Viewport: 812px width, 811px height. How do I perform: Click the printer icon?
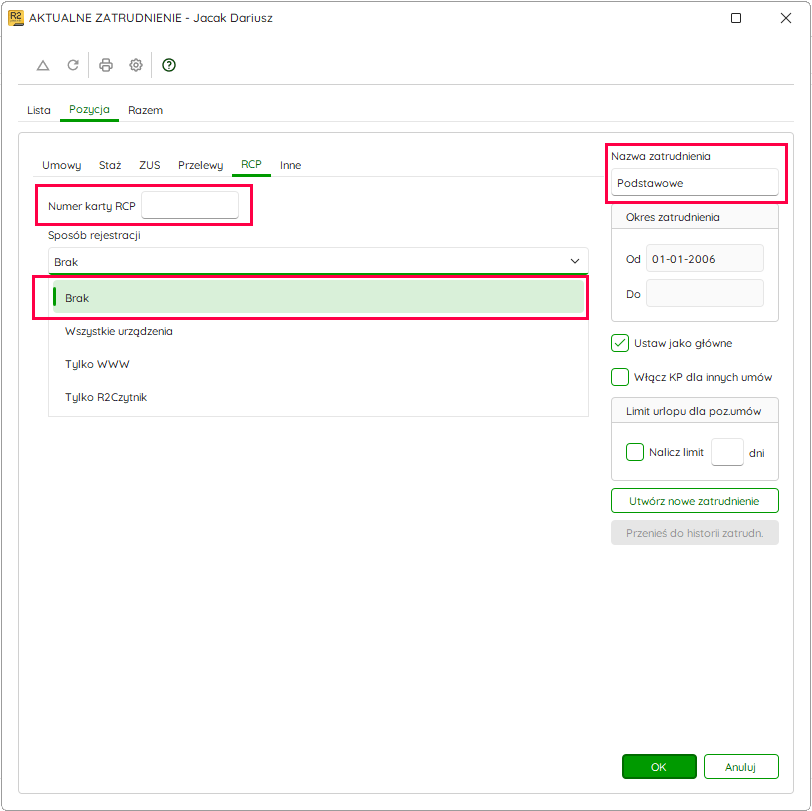[x=106, y=65]
